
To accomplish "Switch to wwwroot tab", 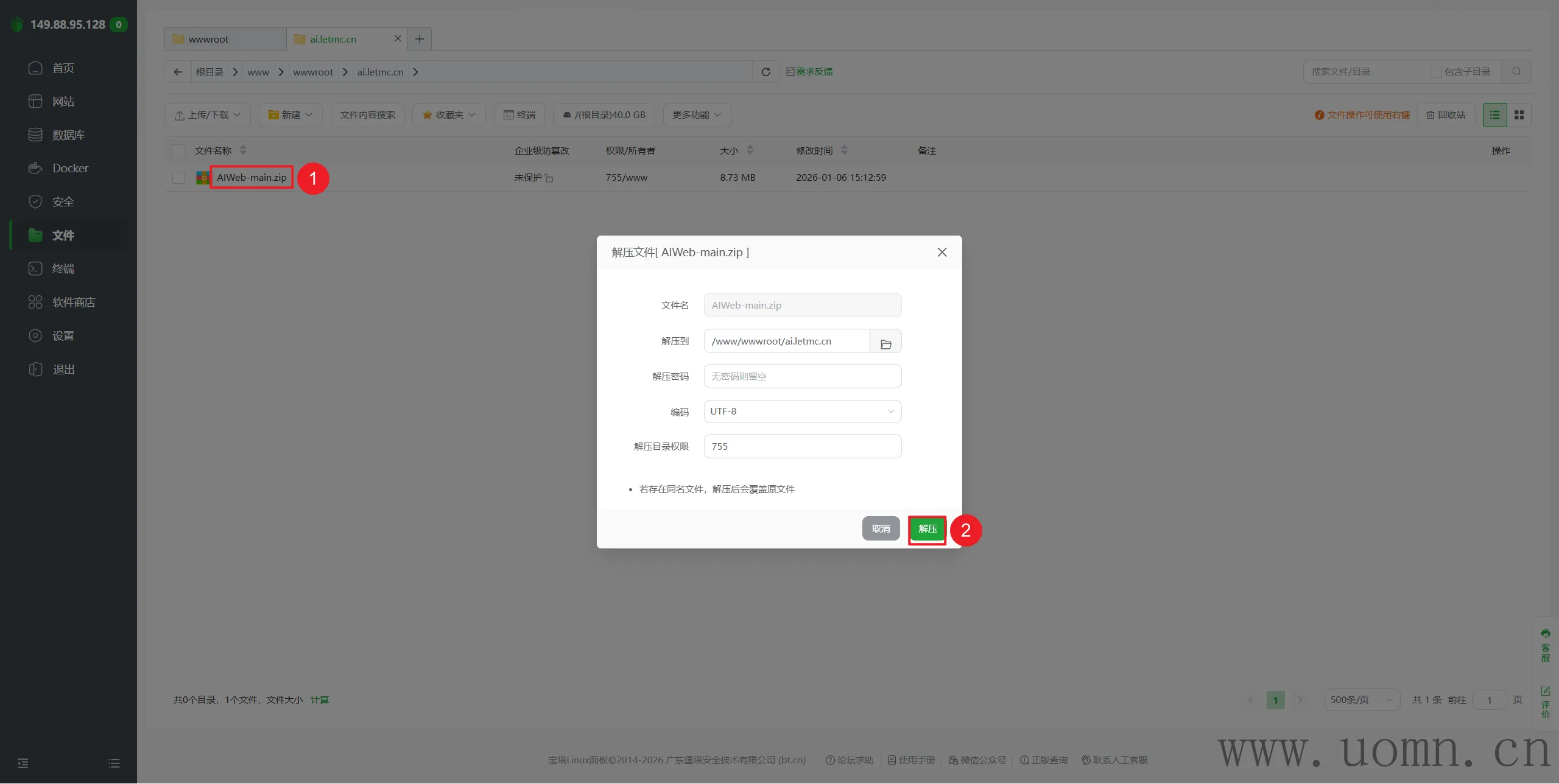I will [x=209, y=39].
